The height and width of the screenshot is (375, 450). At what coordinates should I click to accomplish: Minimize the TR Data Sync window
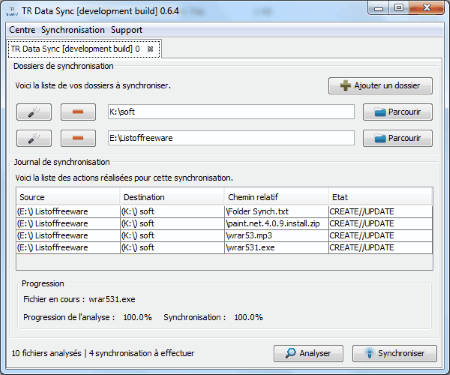(x=378, y=8)
